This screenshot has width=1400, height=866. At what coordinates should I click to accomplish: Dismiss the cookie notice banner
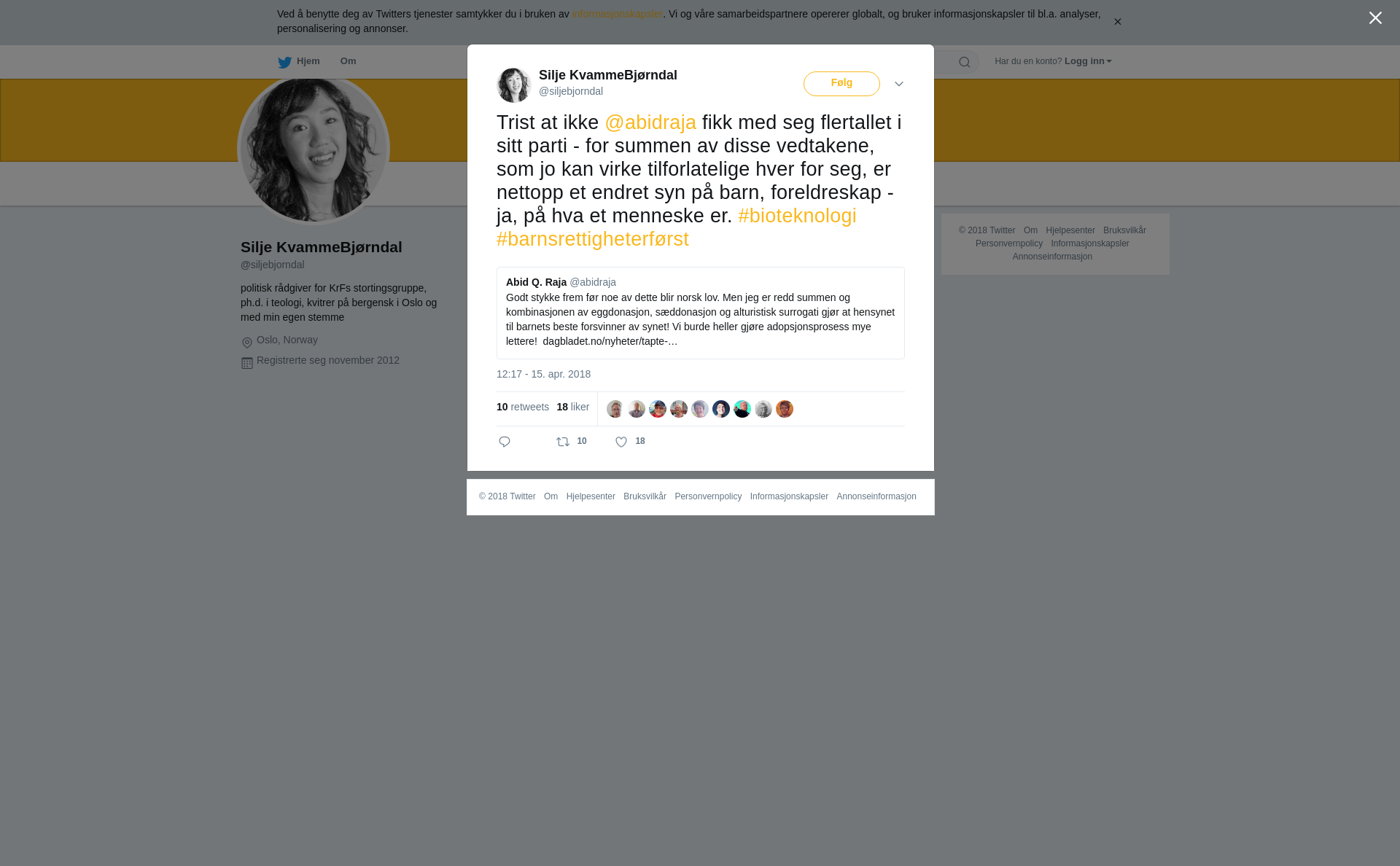[1117, 22]
